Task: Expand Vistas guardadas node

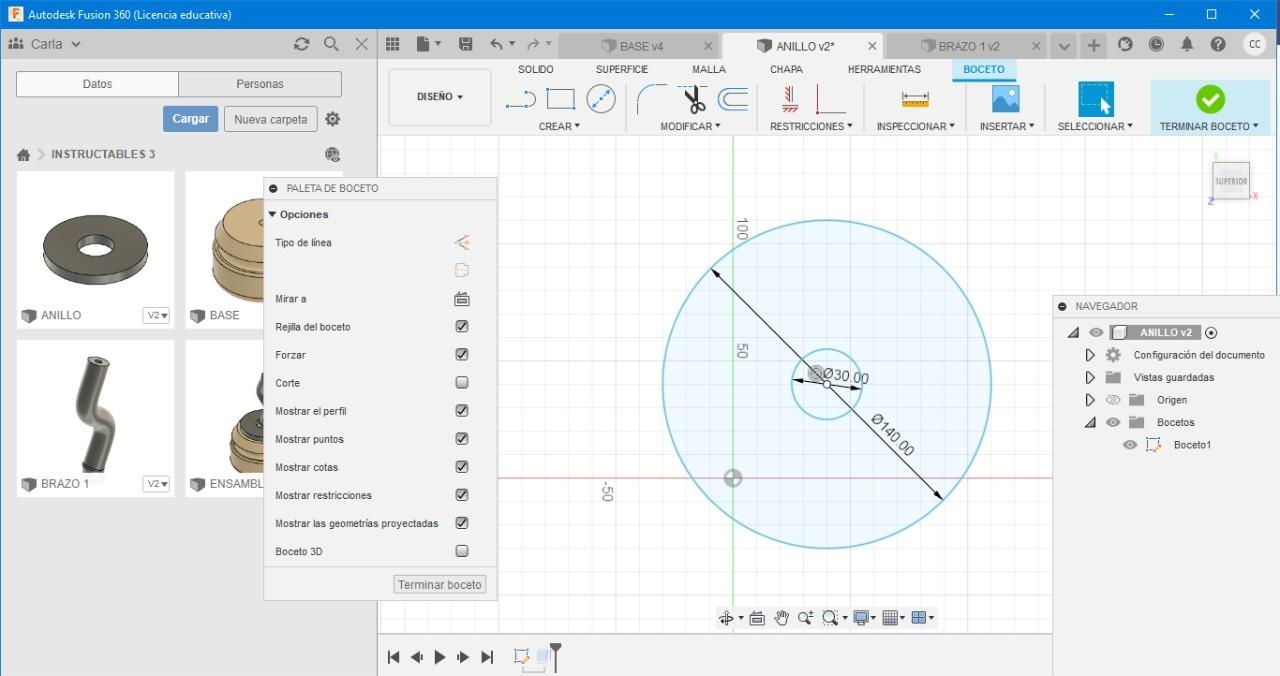Action: click(1090, 377)
